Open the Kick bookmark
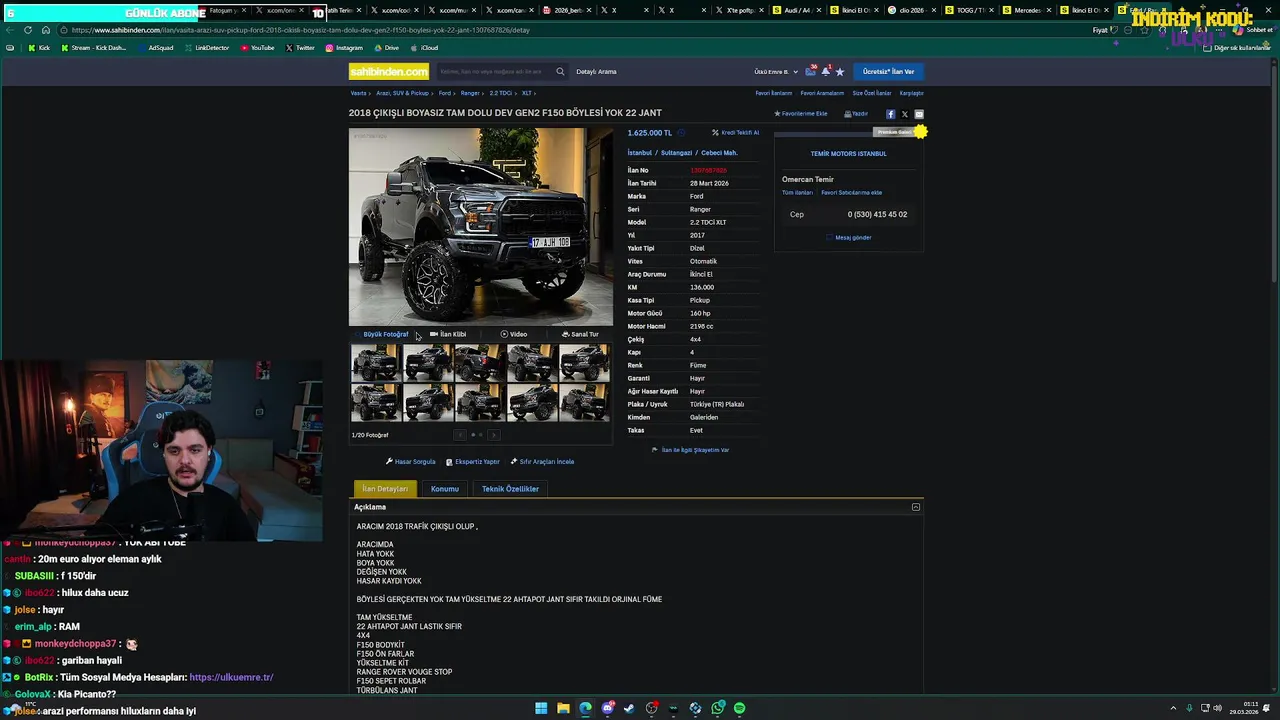The width and height of the screenshot is (1280, 720). click(39, 48)
